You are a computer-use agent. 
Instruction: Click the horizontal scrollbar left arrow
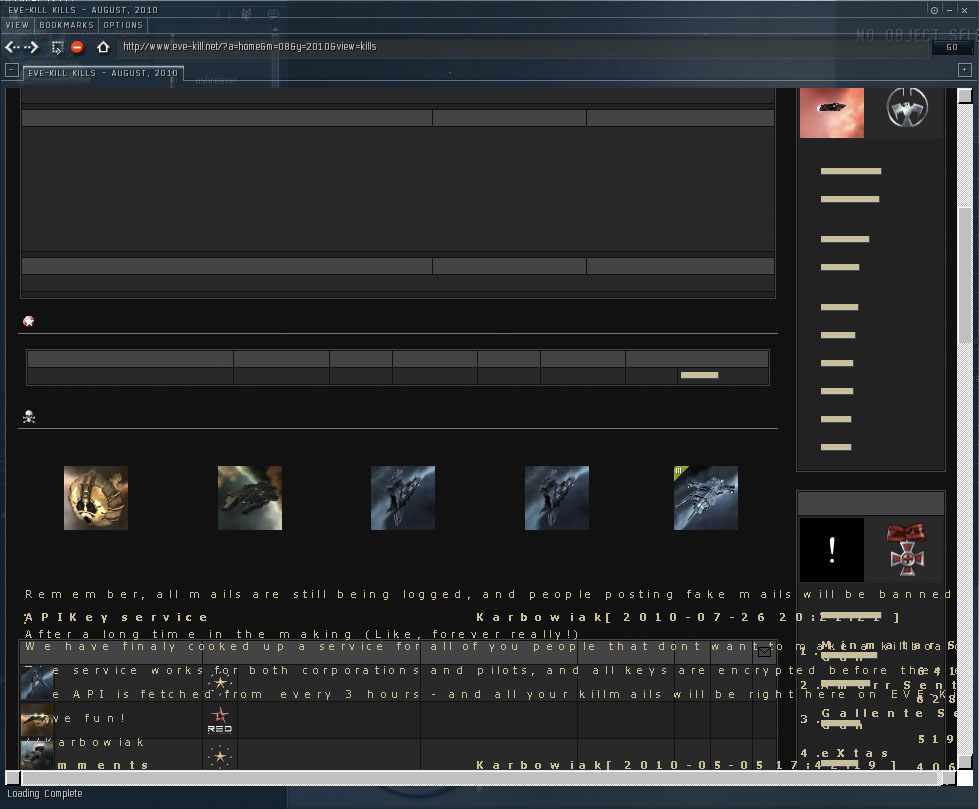(12, 778)
